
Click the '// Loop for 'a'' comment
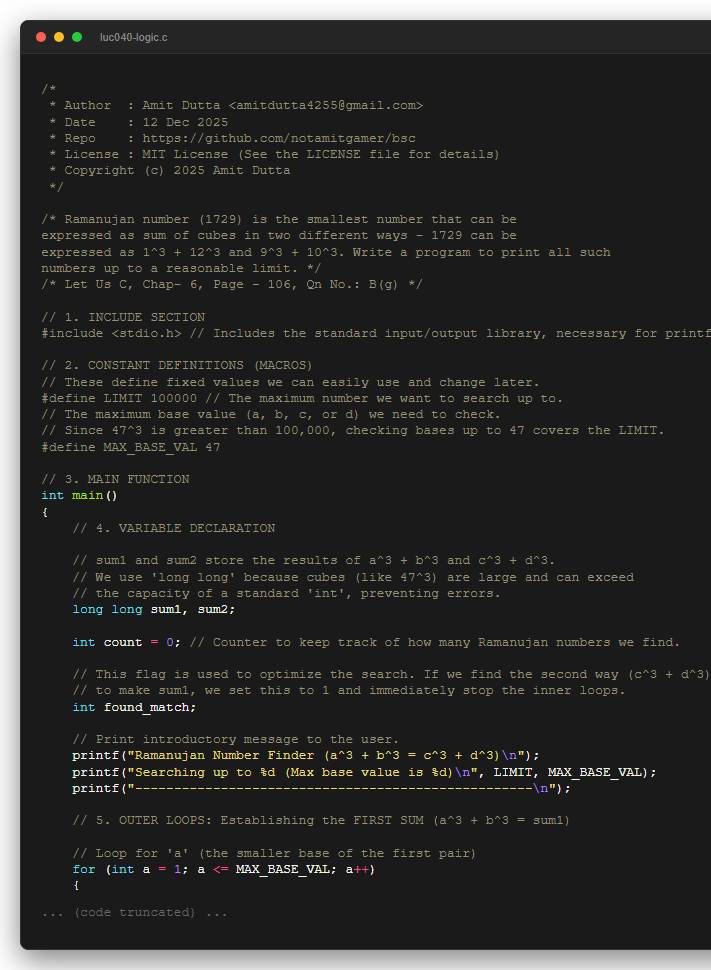(274, 853)
